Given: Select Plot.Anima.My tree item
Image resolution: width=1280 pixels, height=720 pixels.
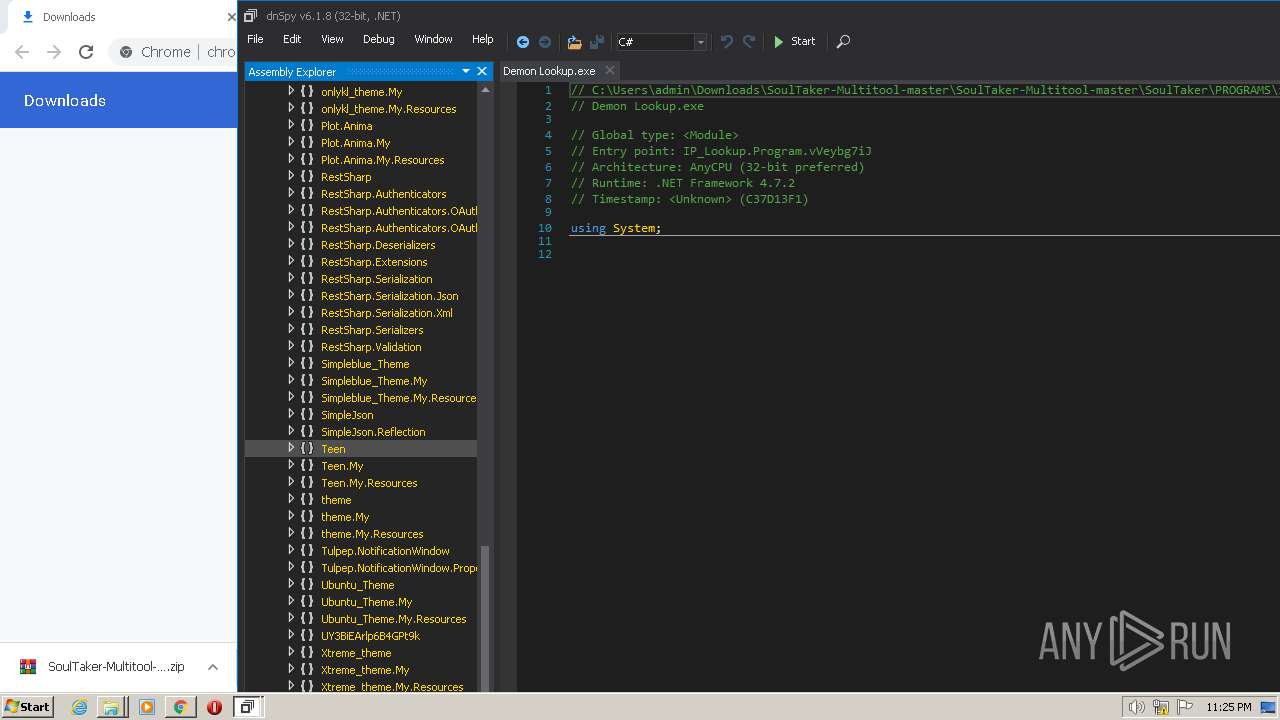Looking at the screenshot, I should (355, 143).
